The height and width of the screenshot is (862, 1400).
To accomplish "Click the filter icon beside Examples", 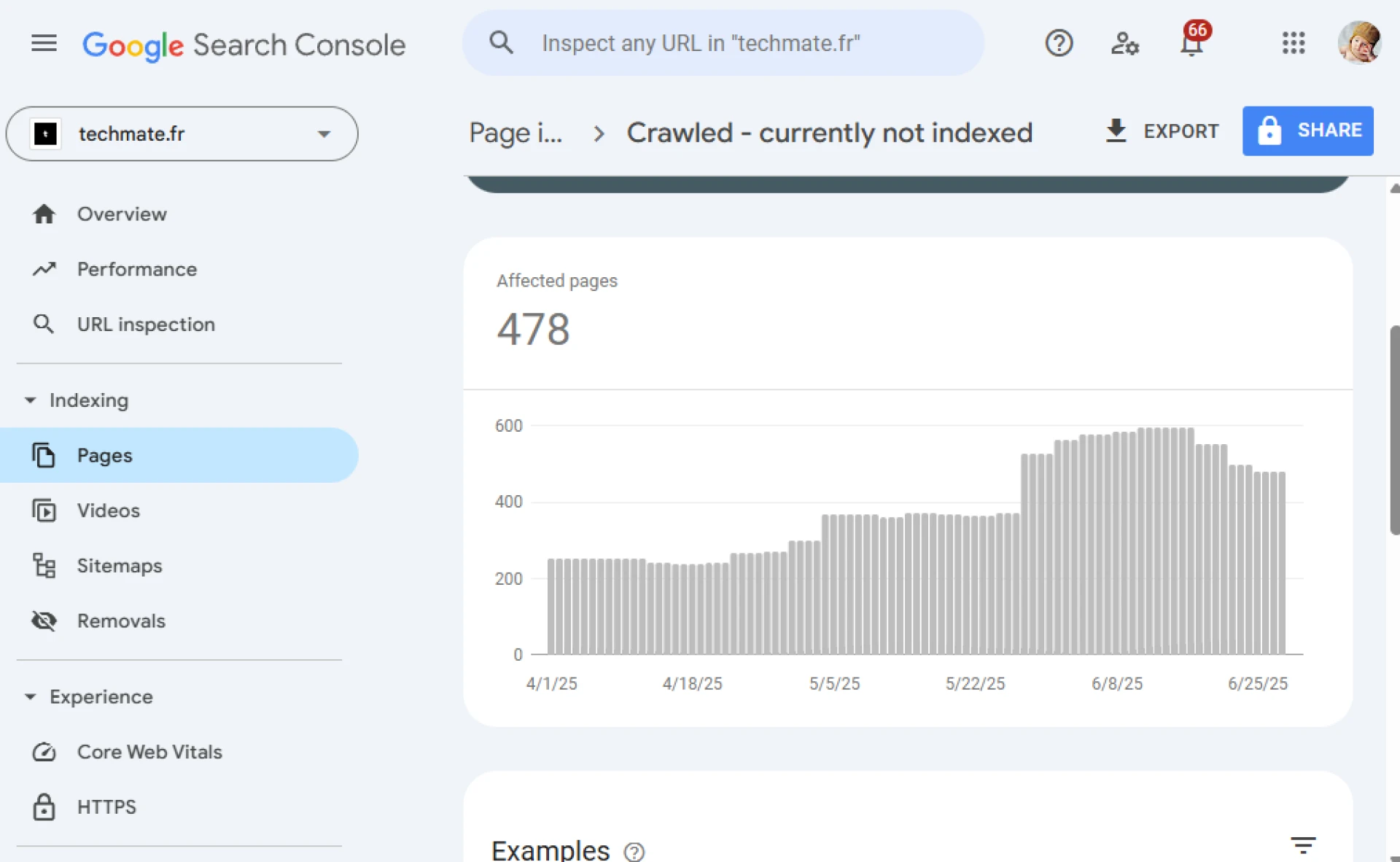I will tap(1302, 846).
